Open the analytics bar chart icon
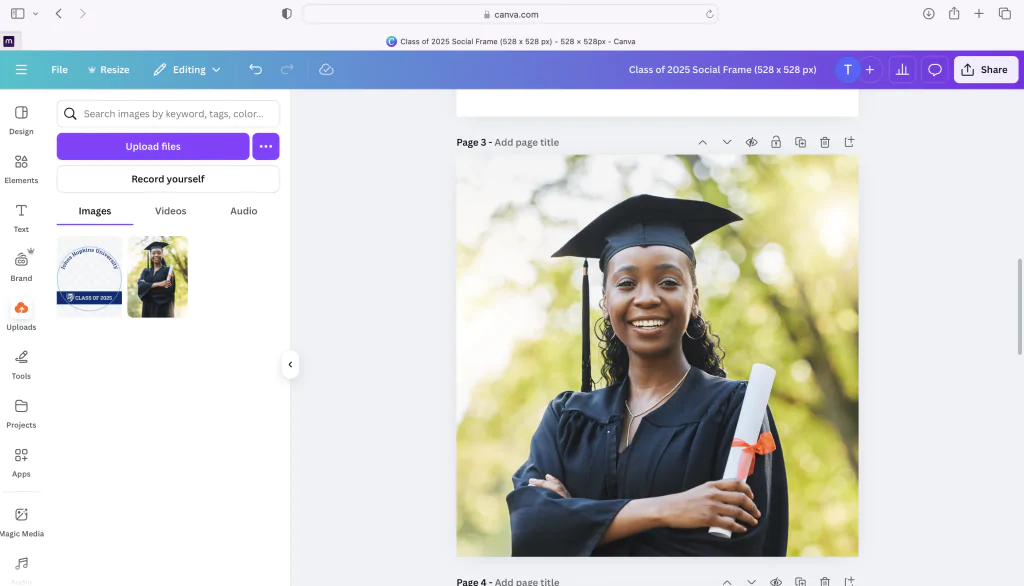1024x586 pixels. click(902, 69)
